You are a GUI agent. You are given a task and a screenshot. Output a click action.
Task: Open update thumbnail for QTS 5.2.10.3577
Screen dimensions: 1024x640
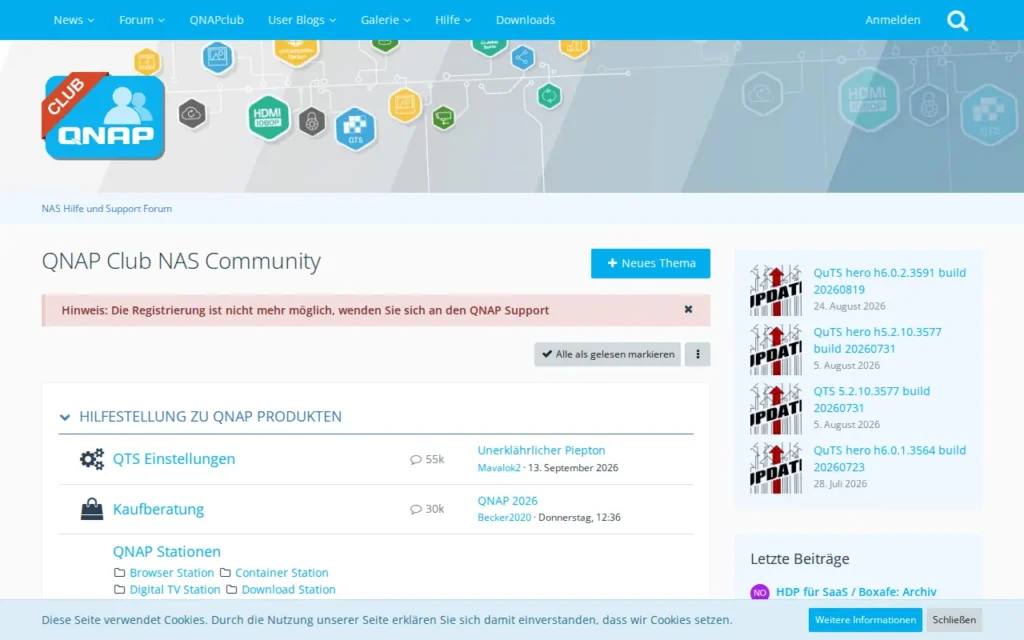click(776, 409)
